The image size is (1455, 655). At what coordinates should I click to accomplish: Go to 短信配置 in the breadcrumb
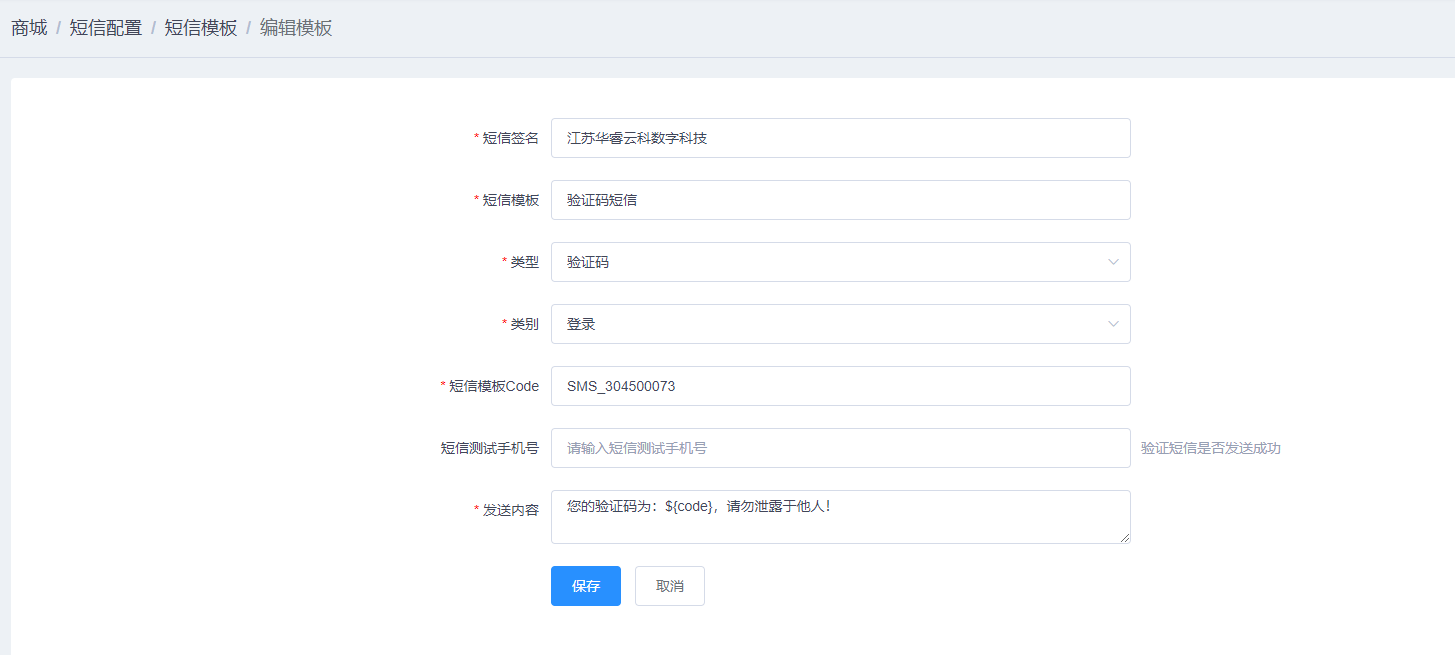click(x=105, y=28)
